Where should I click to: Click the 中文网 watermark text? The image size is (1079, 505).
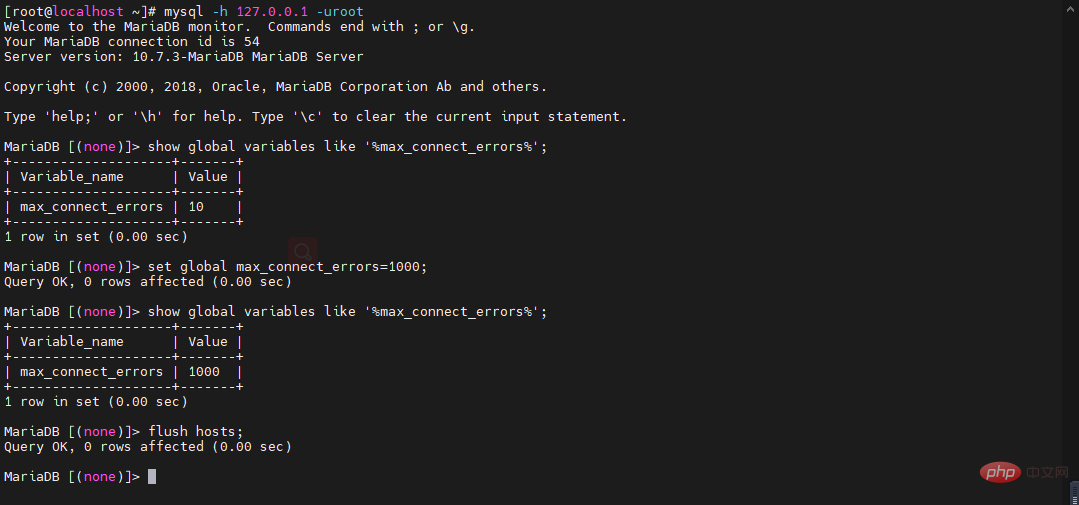point(1047,473)
